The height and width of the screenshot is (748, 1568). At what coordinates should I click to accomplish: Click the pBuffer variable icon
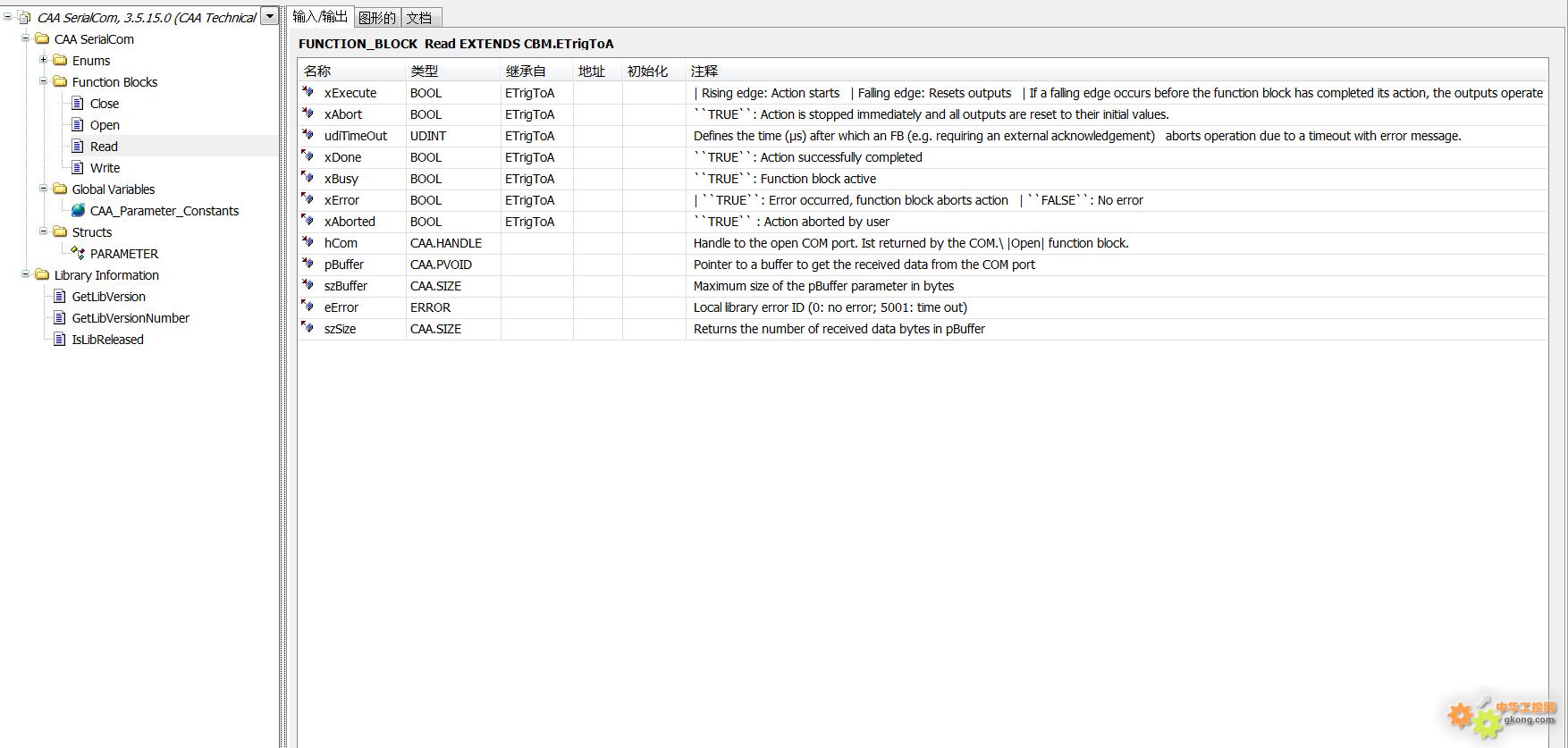308,264
